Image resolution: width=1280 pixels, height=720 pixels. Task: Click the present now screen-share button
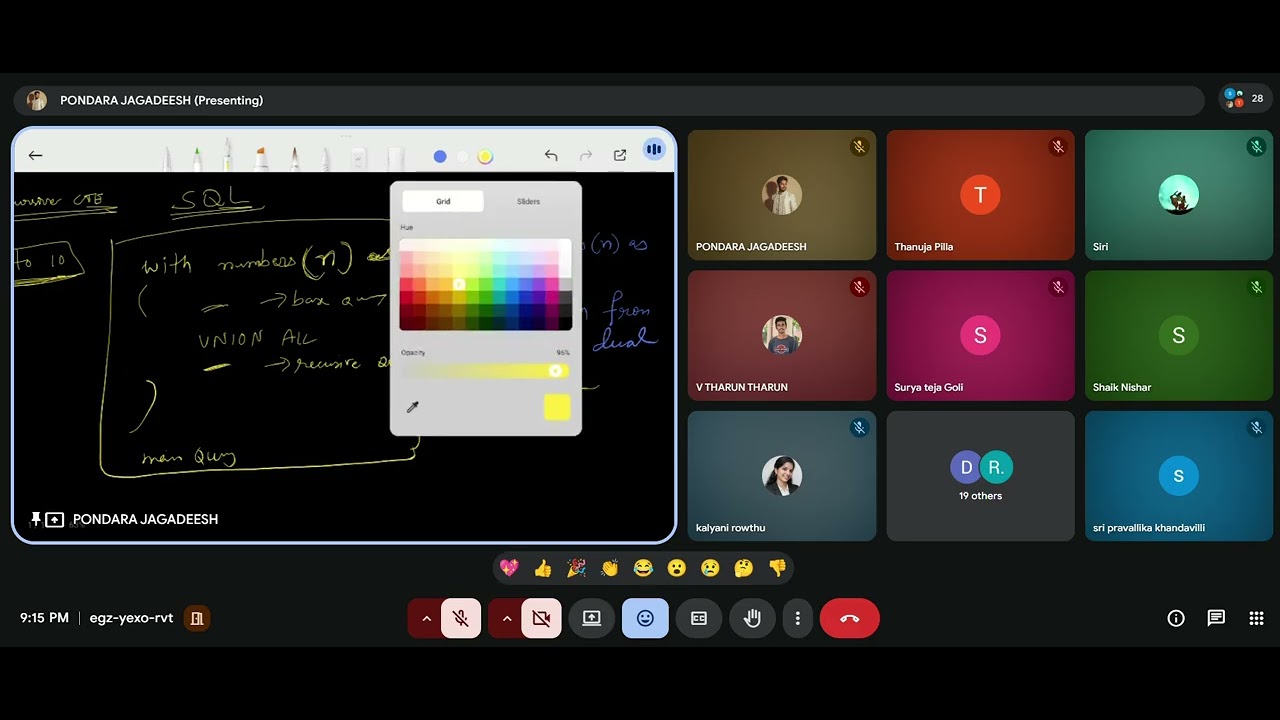tap(591, 618)
